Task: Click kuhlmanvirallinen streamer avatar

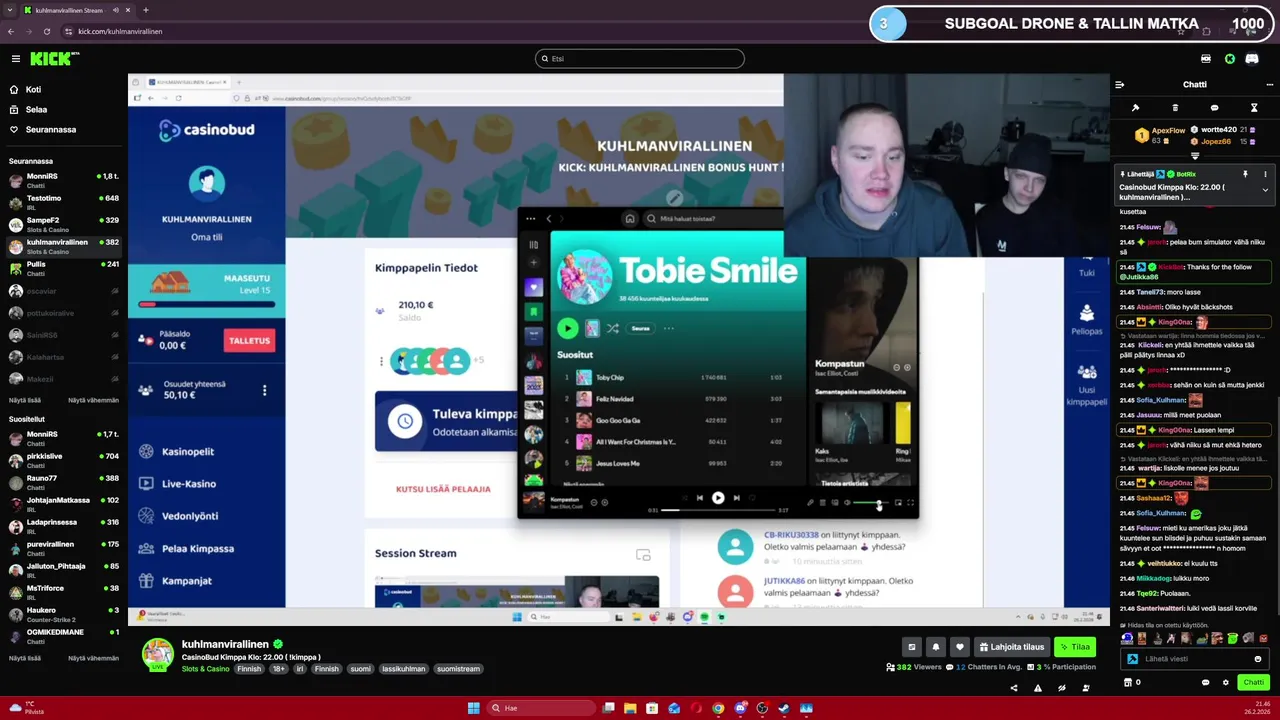Action: (x=158, y=654)
